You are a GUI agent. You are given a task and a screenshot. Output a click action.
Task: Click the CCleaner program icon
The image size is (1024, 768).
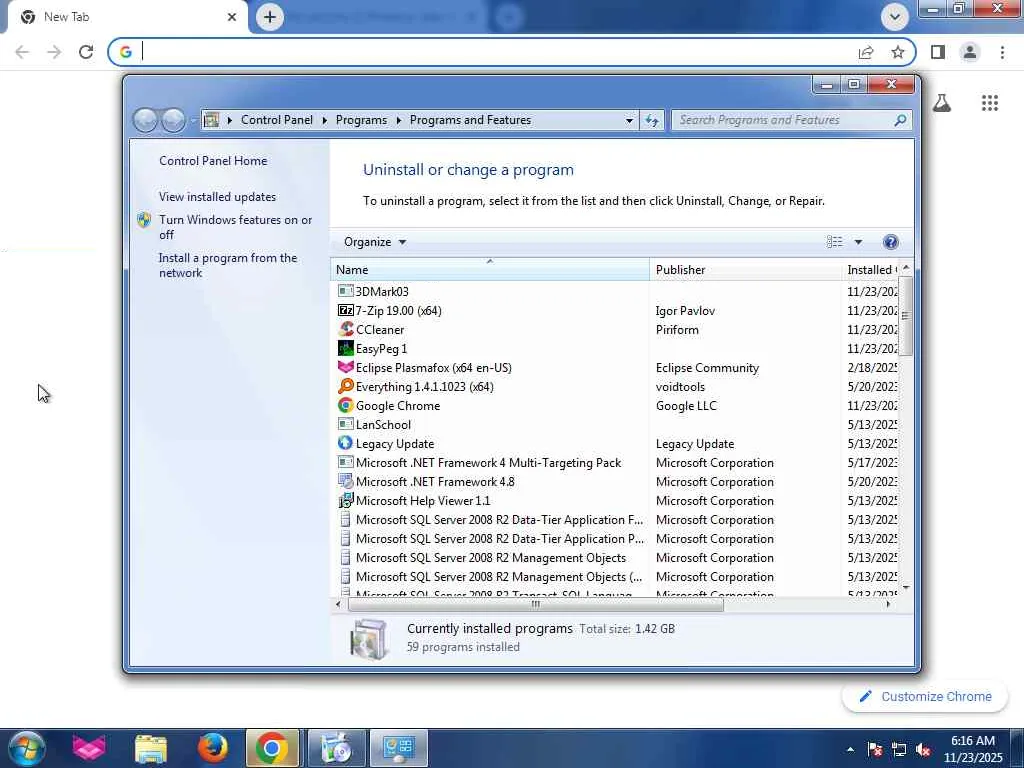(345, 329)
